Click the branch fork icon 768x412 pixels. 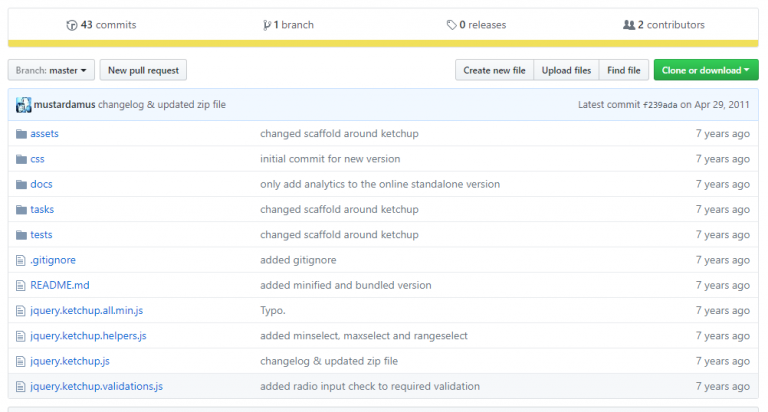267,25
